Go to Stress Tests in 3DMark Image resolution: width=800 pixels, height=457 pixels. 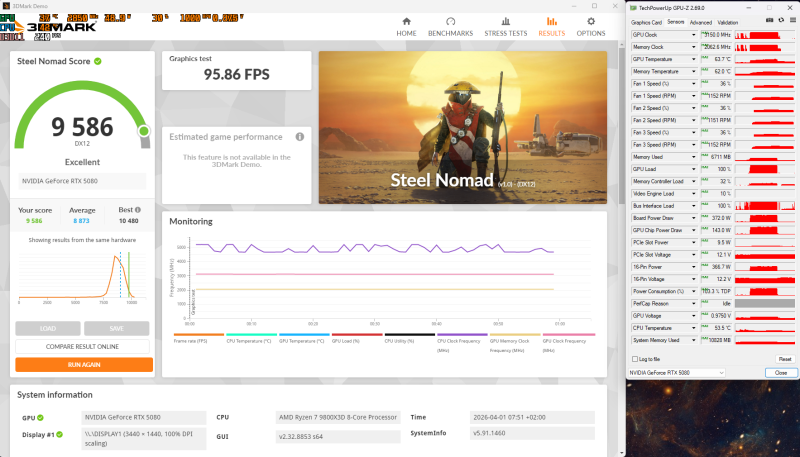[x=506, y=27]
